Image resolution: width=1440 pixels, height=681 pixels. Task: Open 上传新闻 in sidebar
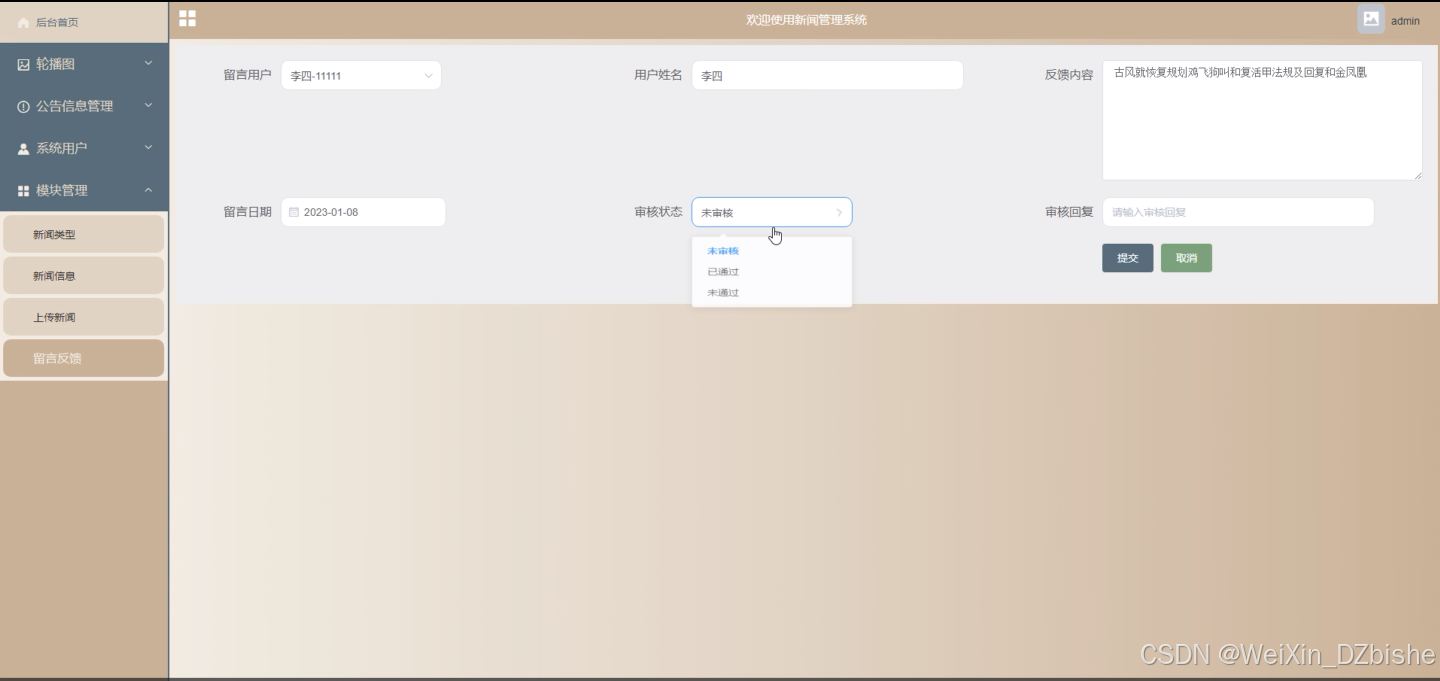[84, 317]
